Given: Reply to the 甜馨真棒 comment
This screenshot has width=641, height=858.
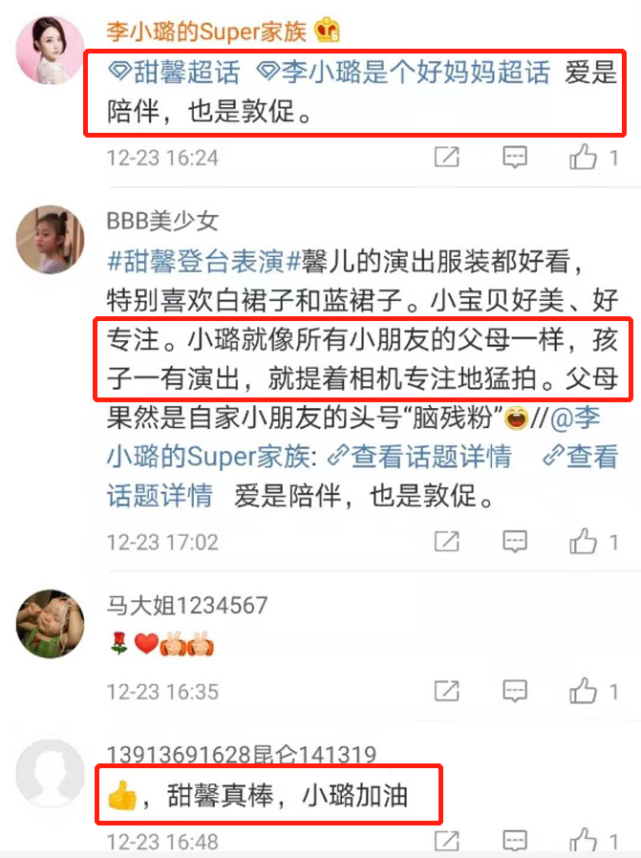Looking at the screenshot, I should coord(515,840).
